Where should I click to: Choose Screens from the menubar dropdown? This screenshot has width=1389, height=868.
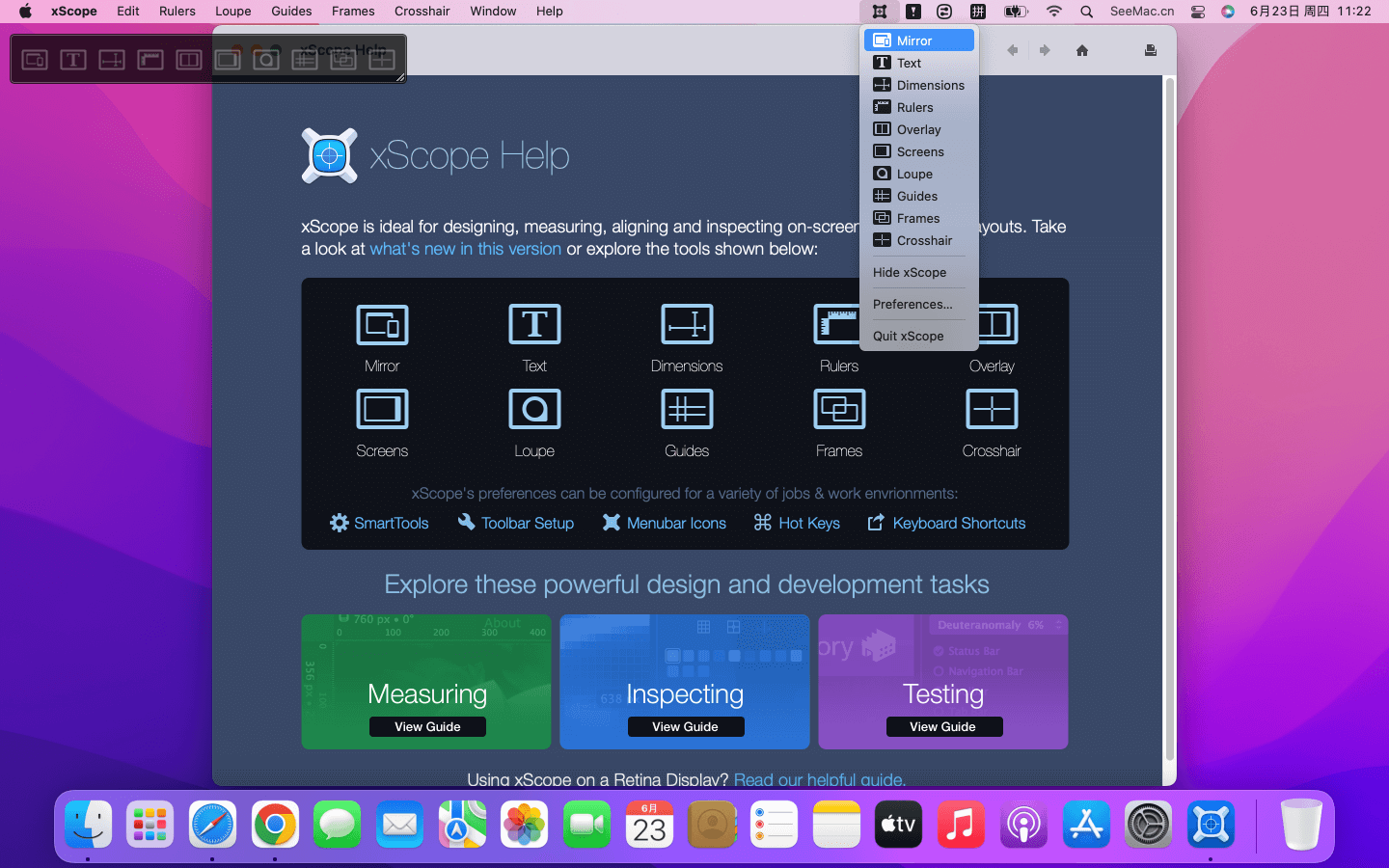(x=919, y=151)
